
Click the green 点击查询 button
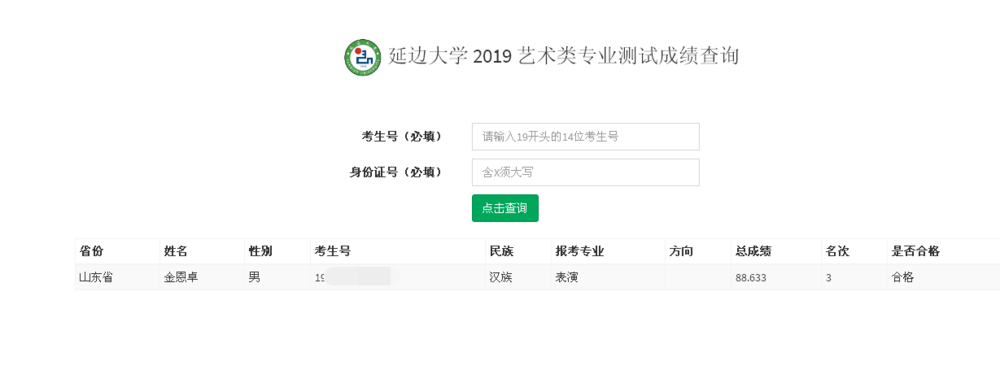click(505, 208)
